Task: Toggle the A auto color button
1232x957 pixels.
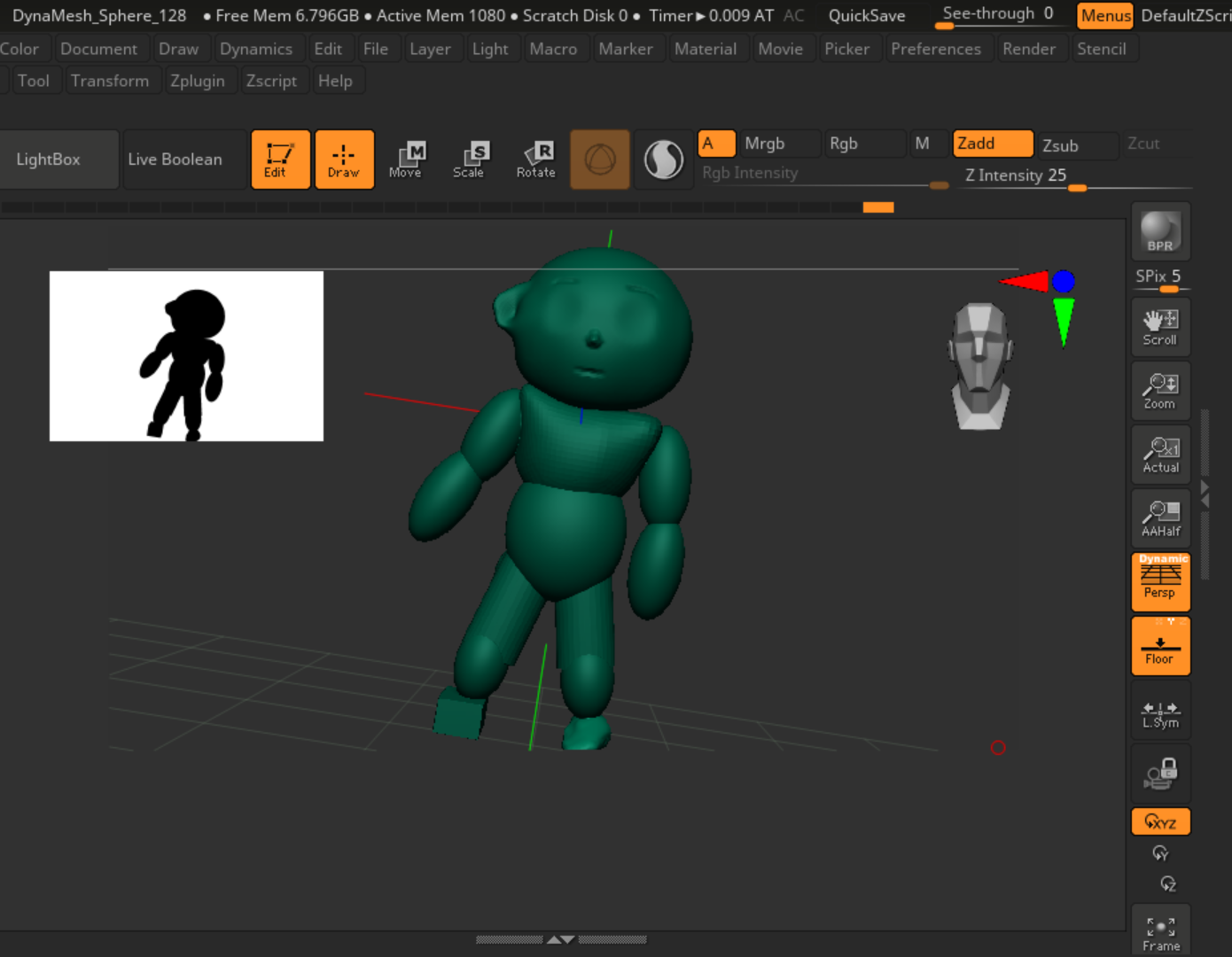Action: (717, 144)
